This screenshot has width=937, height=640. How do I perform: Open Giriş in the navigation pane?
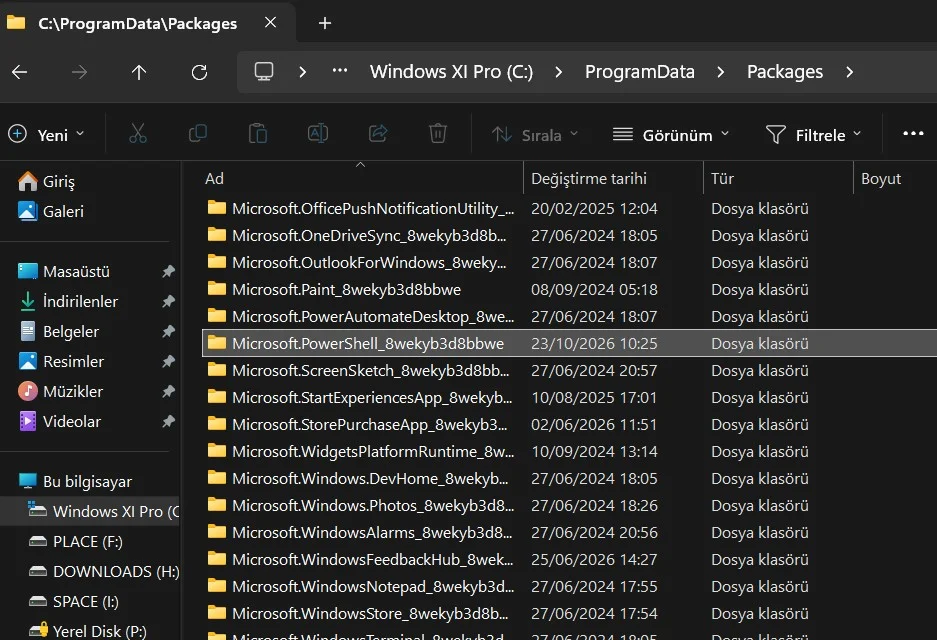pos(47,181)
